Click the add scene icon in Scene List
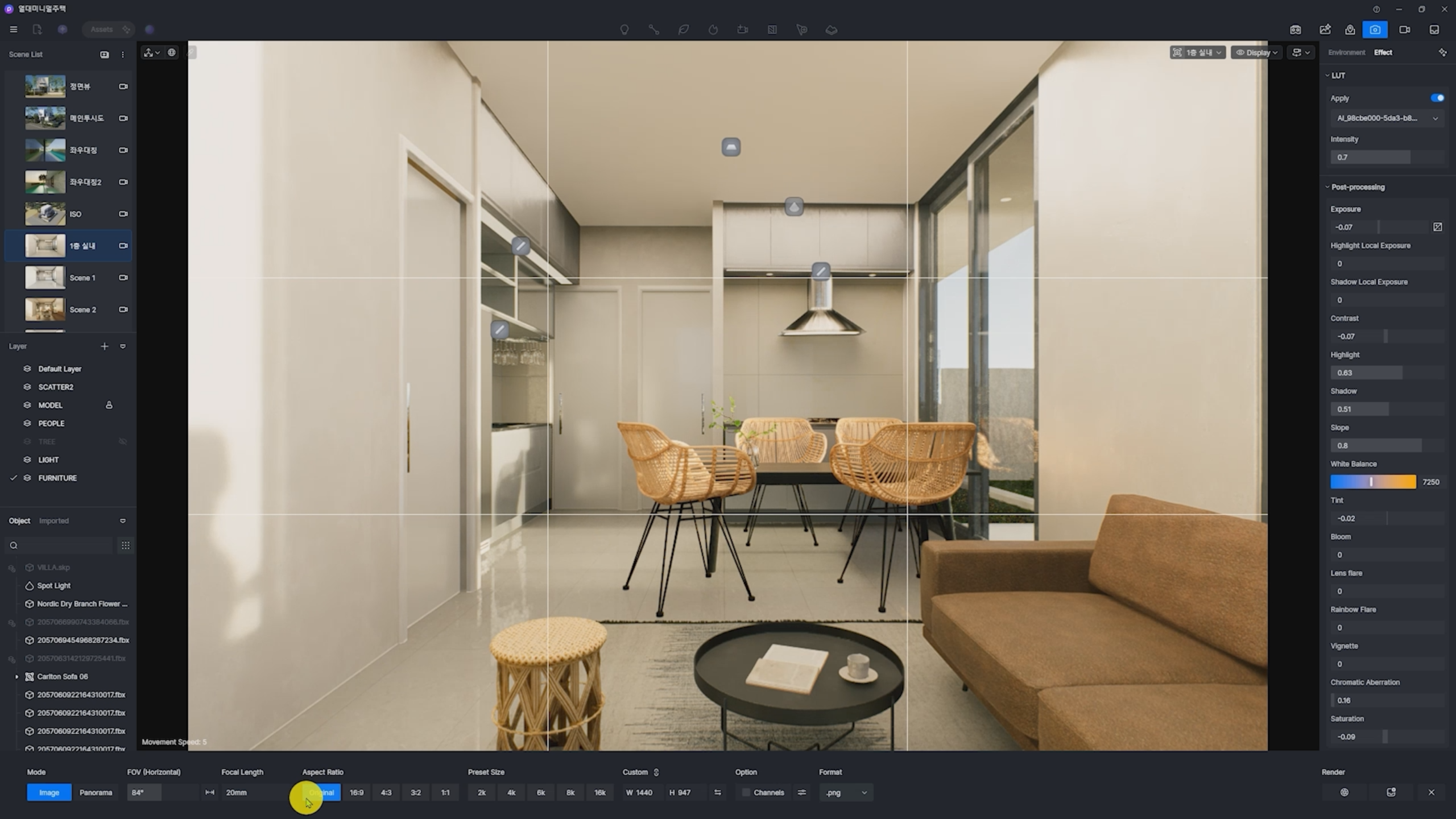 pyautogui.click(x=105, y=55)
